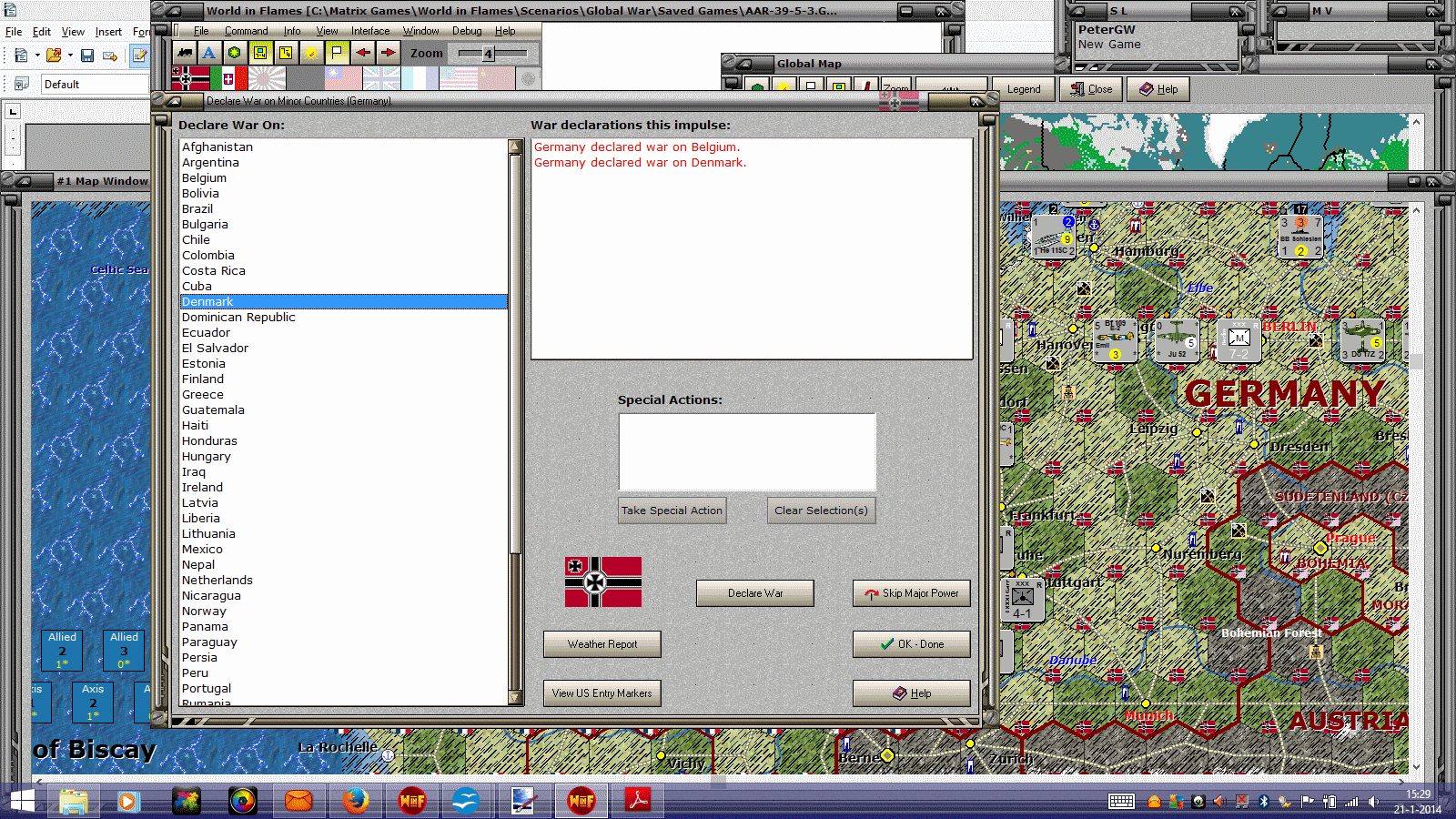The width and height of the screenshot is (1456, 819).
Task: Open Help in the Declare War dialog
Action: (x=912, y=693)
